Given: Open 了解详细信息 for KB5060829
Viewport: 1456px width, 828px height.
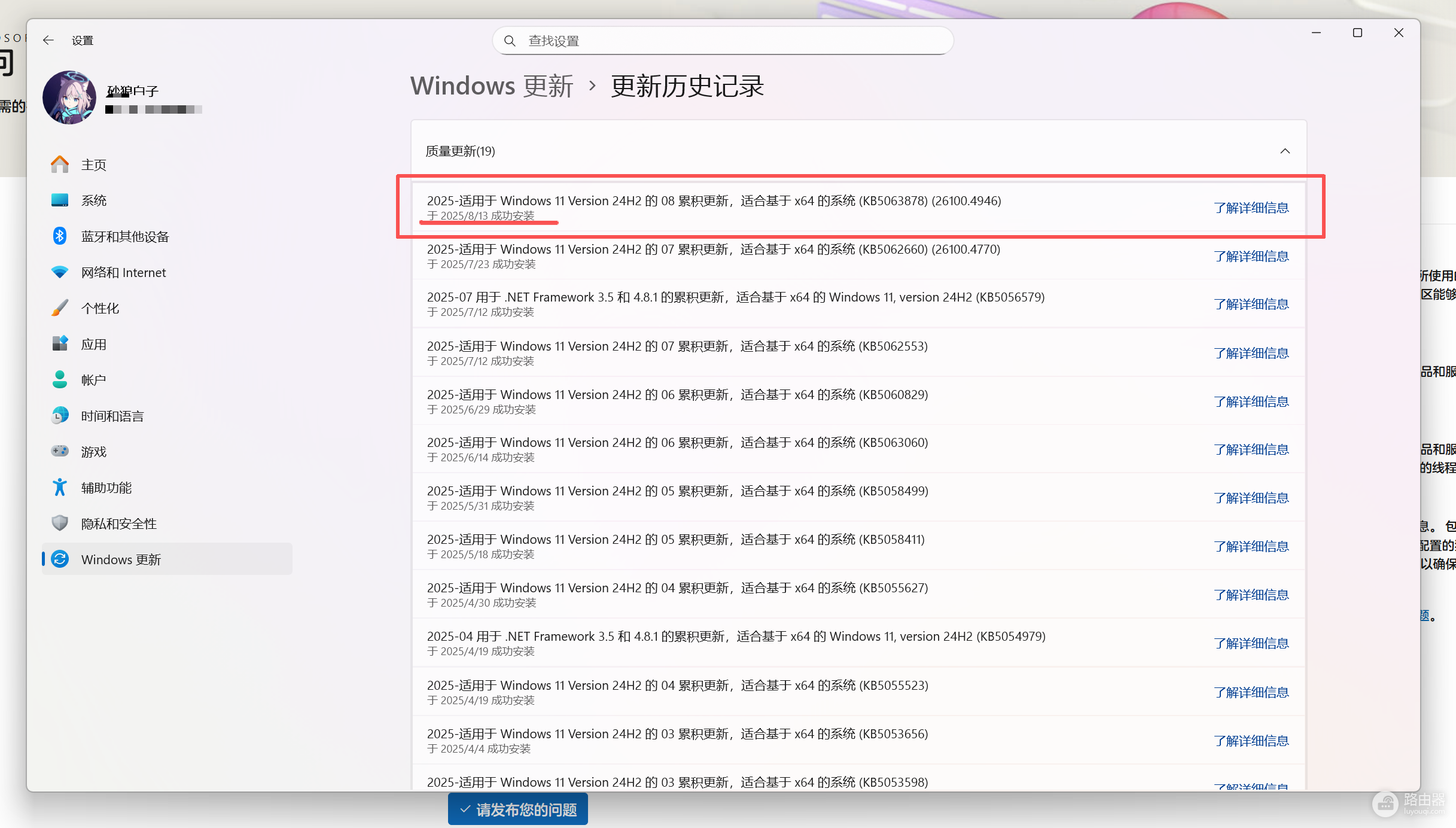Looking at the screenshot, I should (x=1251, y=401).
